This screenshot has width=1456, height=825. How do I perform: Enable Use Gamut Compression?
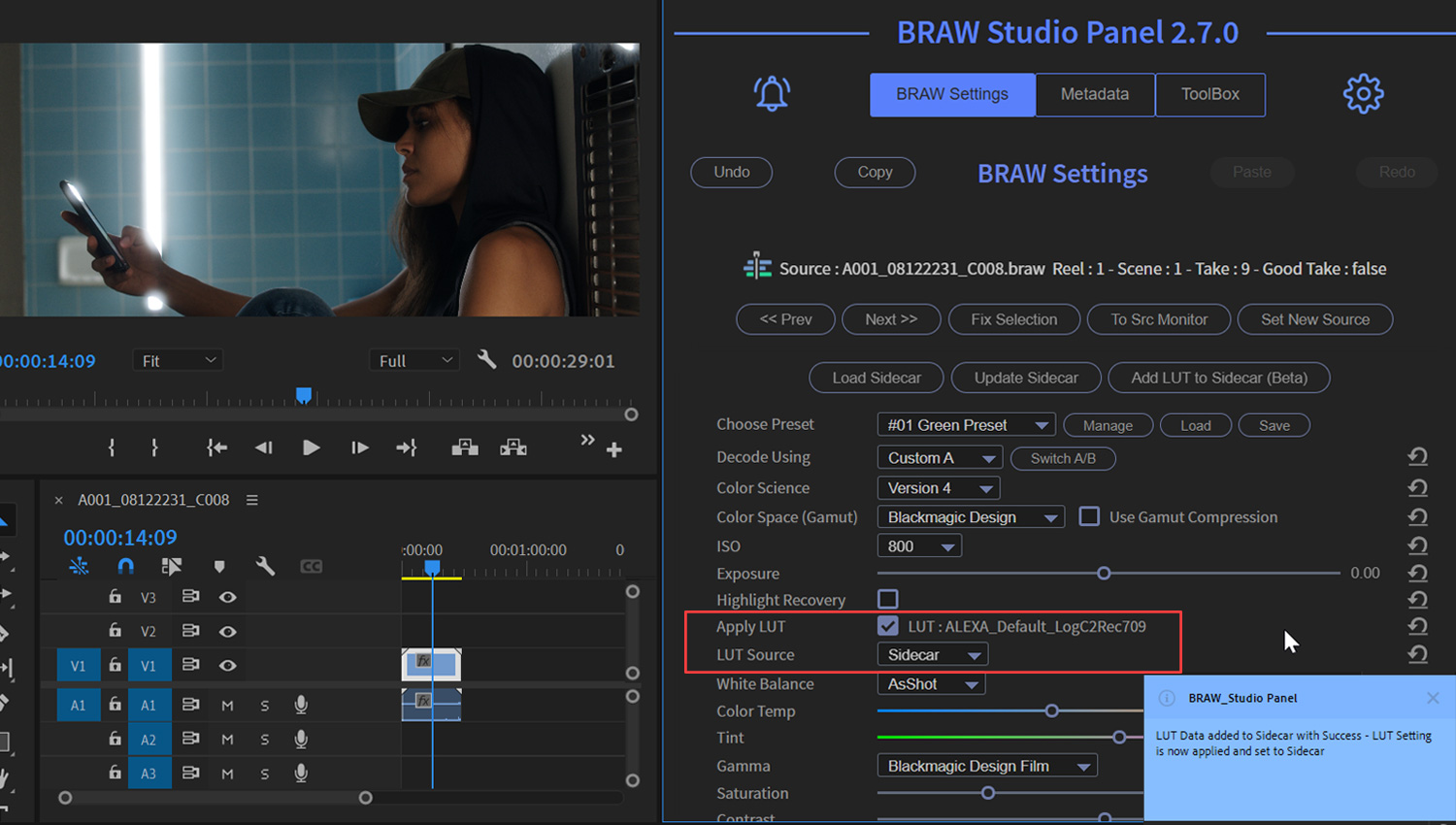click(x=1089, y=516)
